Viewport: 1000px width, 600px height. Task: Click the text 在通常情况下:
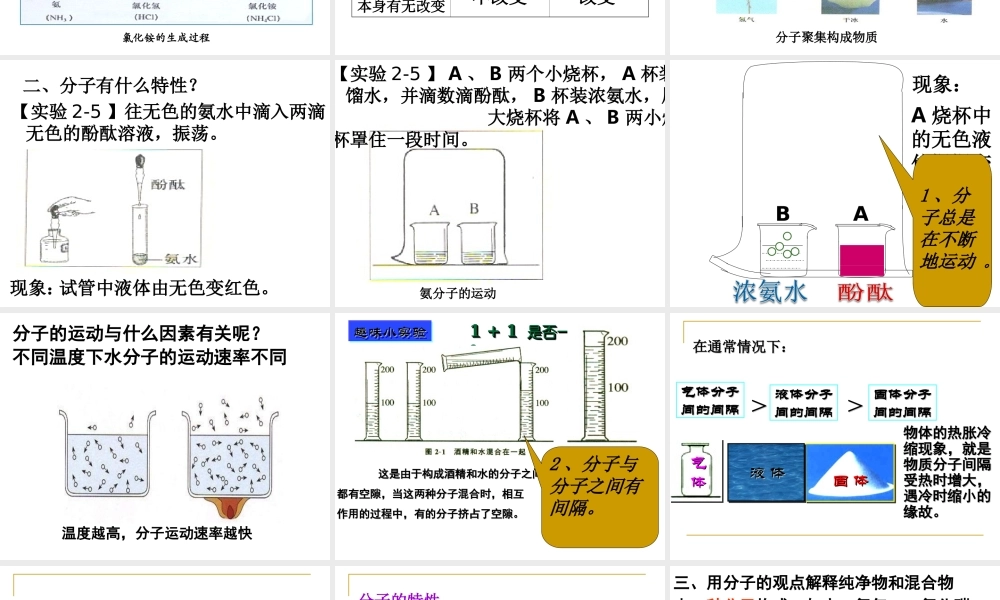[x=740, y=347]
